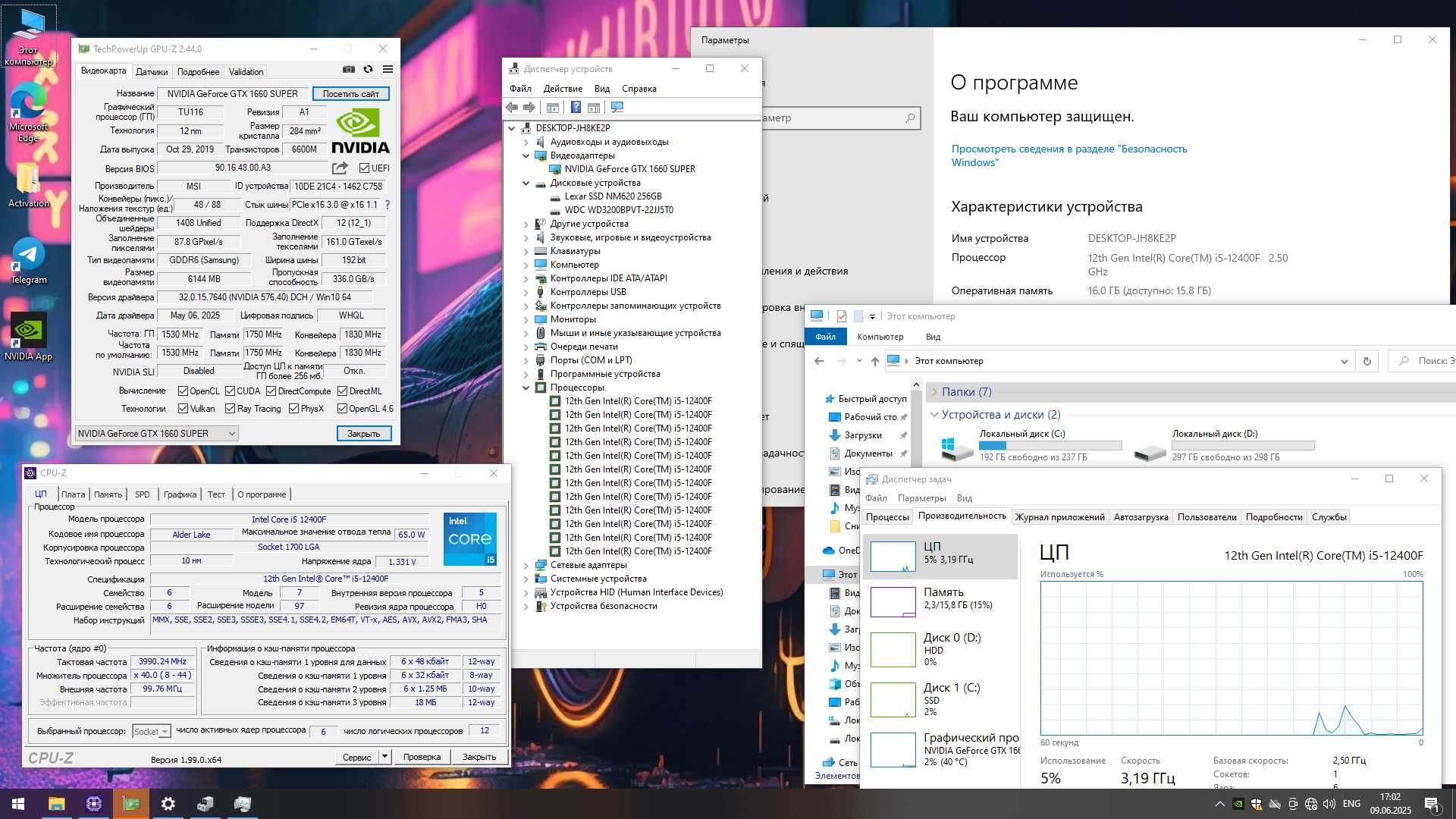The image size is (1456, 819).
Task: Click Посетить сайт button in GPU-Z
Action: 350,94
